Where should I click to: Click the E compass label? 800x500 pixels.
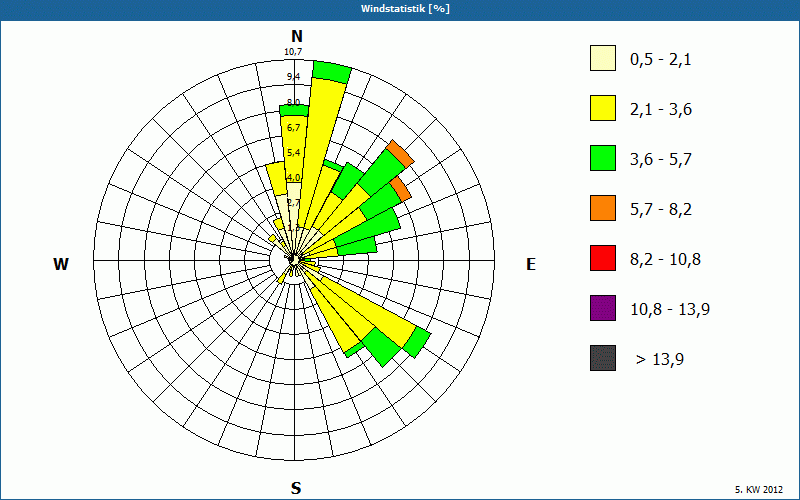pos(531,264)
